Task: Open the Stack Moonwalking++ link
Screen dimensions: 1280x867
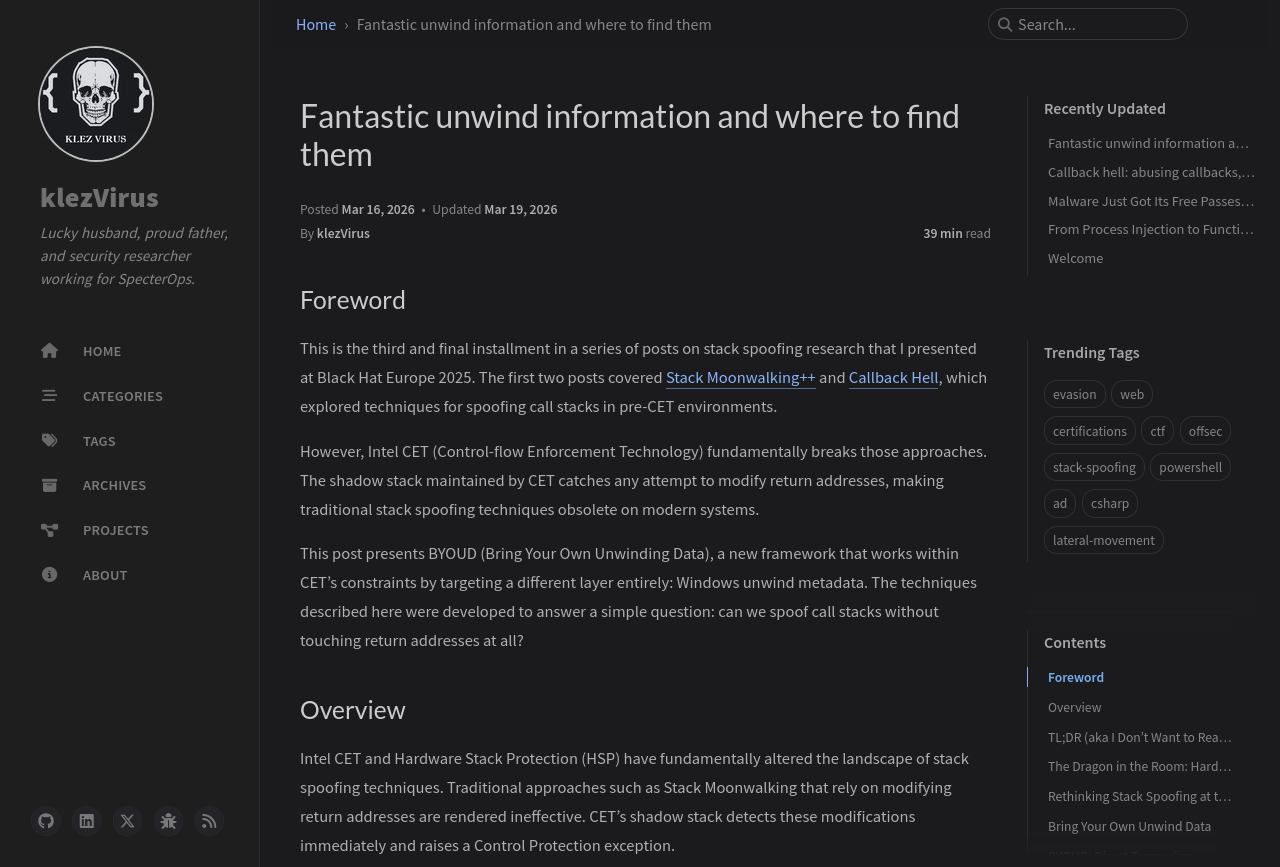Action: click(x=740, y=377)
